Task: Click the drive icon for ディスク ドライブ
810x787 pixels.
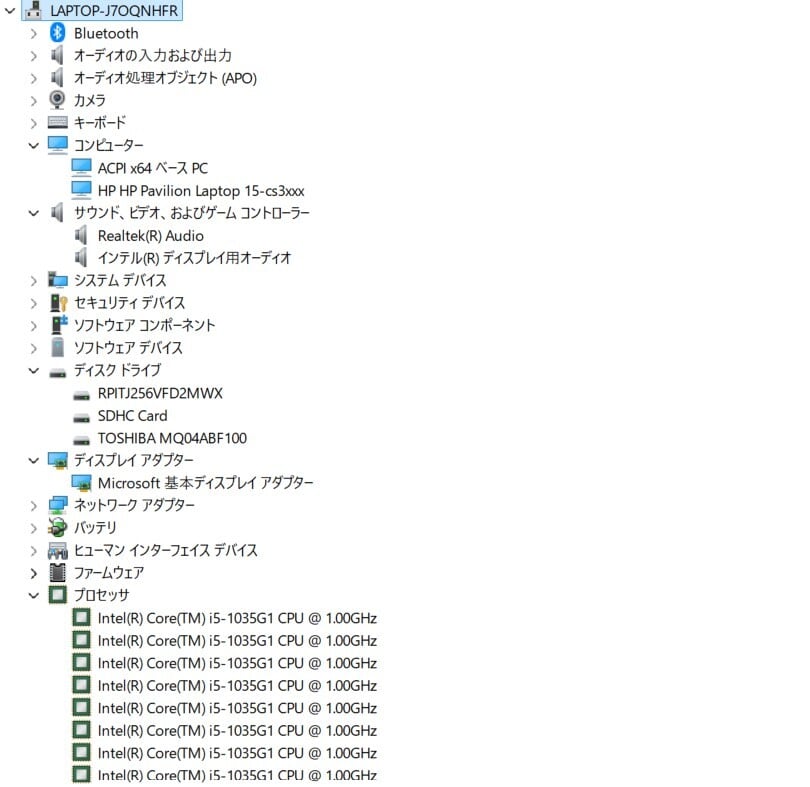Action: coord(57,373)
